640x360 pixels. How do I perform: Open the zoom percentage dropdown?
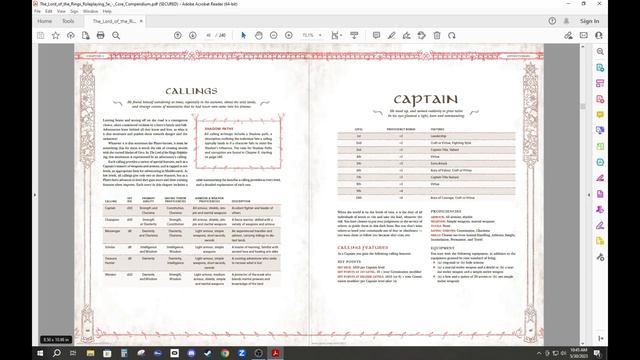click(320, 36)
